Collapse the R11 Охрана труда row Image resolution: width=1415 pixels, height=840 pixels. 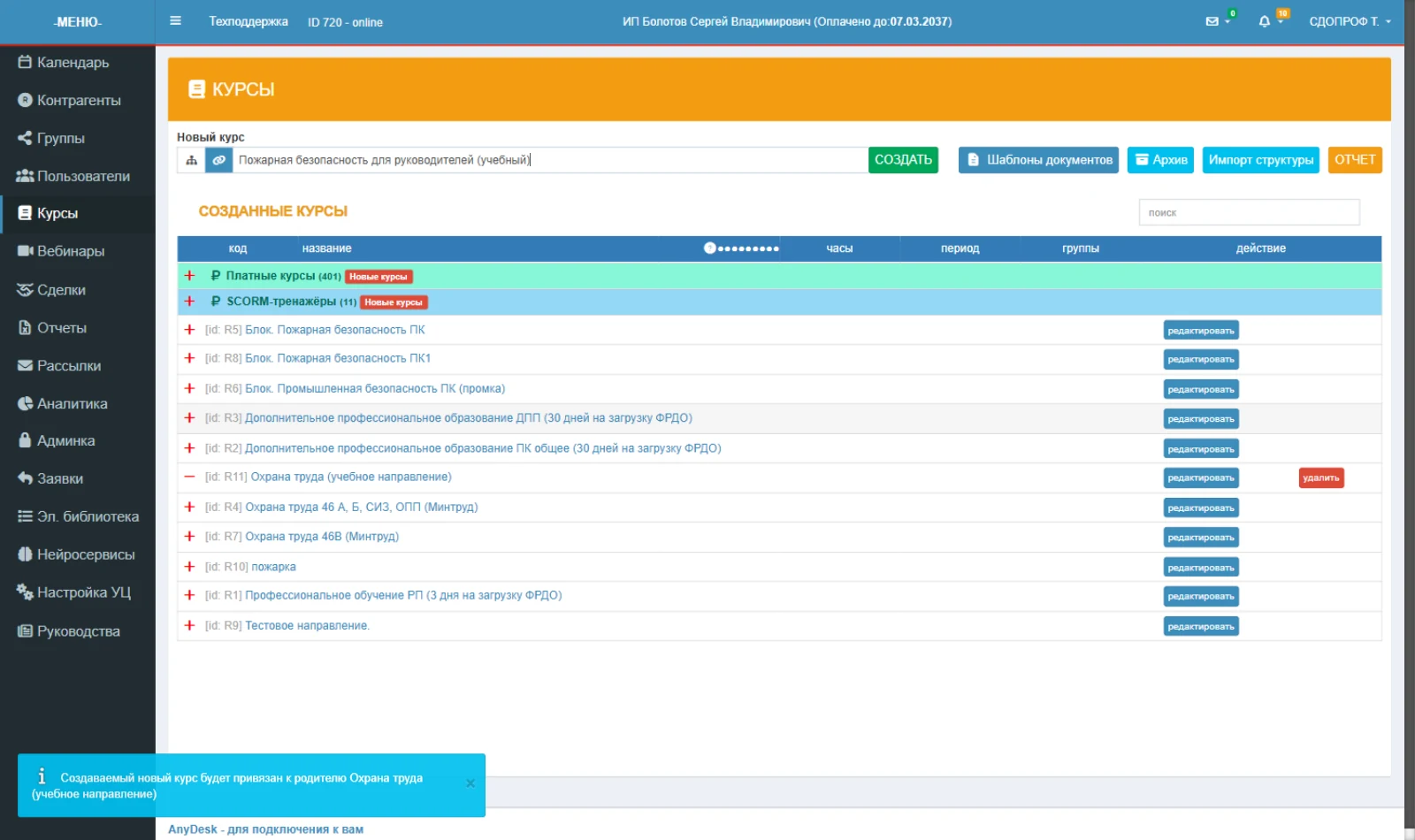(x=189, y=477)
